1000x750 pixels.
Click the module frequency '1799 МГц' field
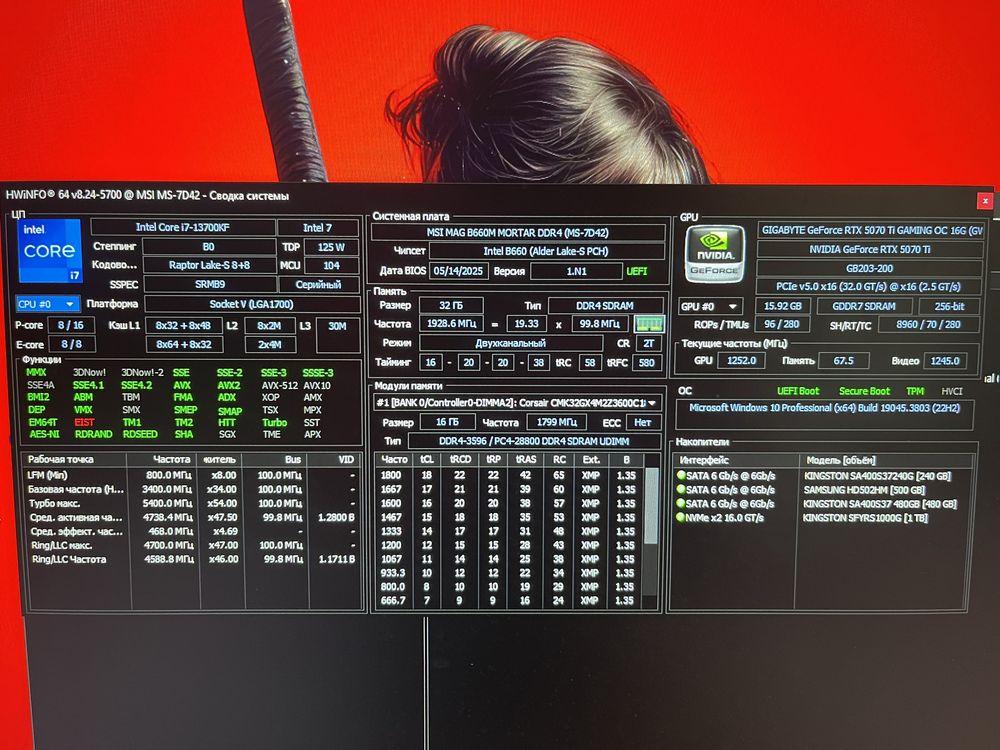(x=557, y=422)
